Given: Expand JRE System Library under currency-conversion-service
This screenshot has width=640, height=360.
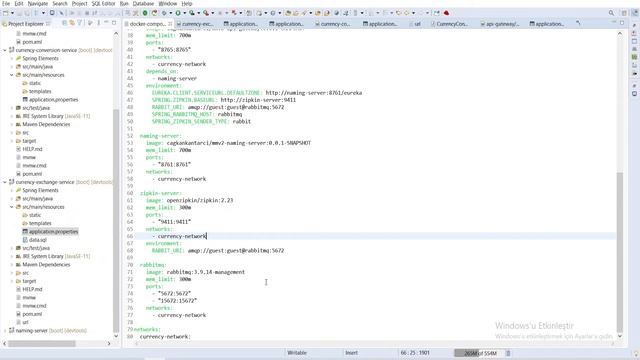Looking at the screenshot, I should [11, 116].
